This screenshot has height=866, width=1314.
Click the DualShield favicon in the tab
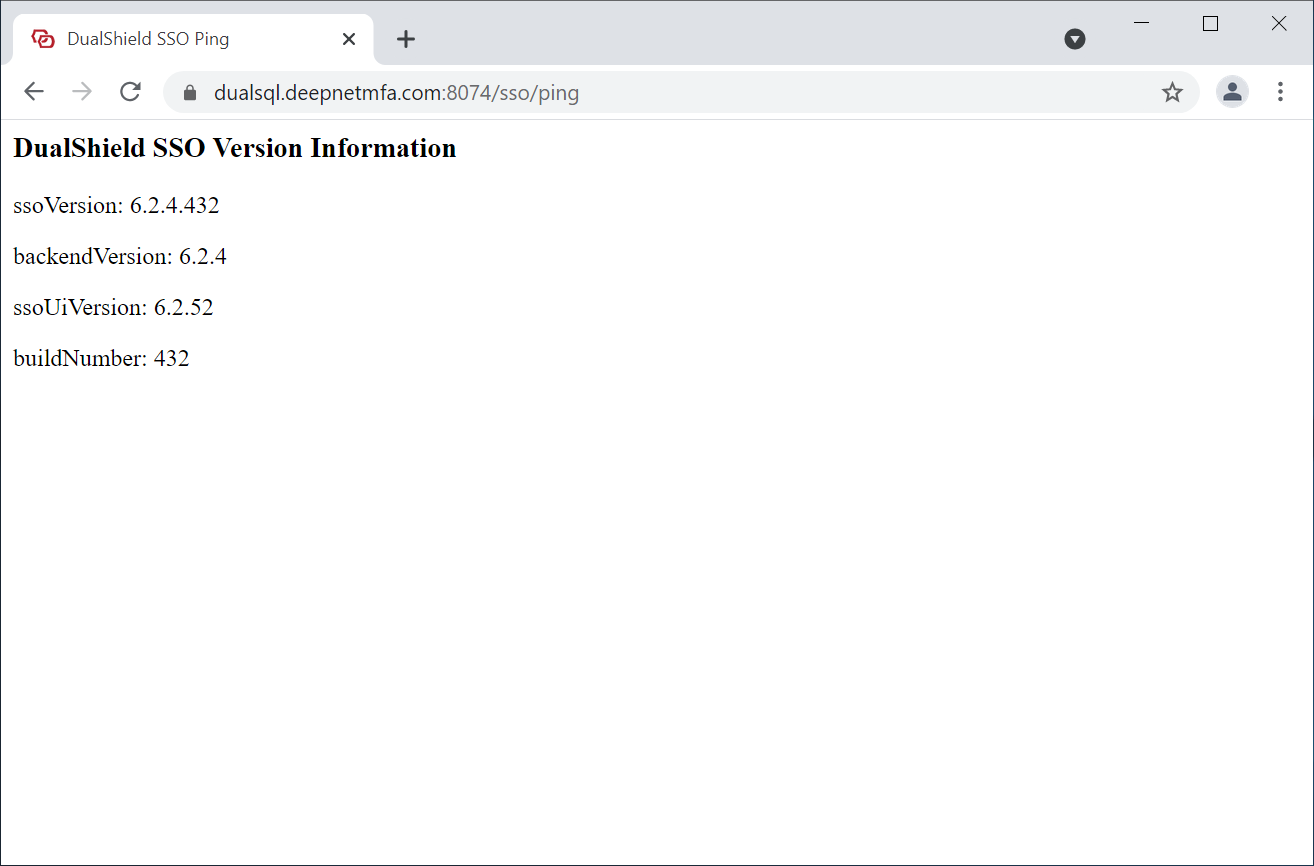[43, 39]
